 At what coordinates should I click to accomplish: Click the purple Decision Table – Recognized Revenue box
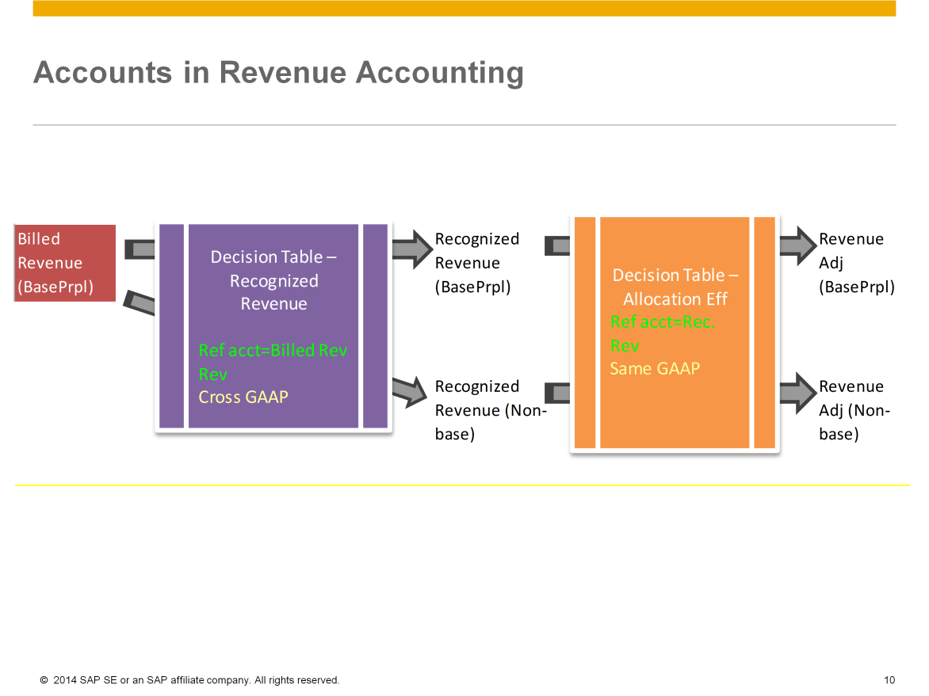tap(272, 325)
